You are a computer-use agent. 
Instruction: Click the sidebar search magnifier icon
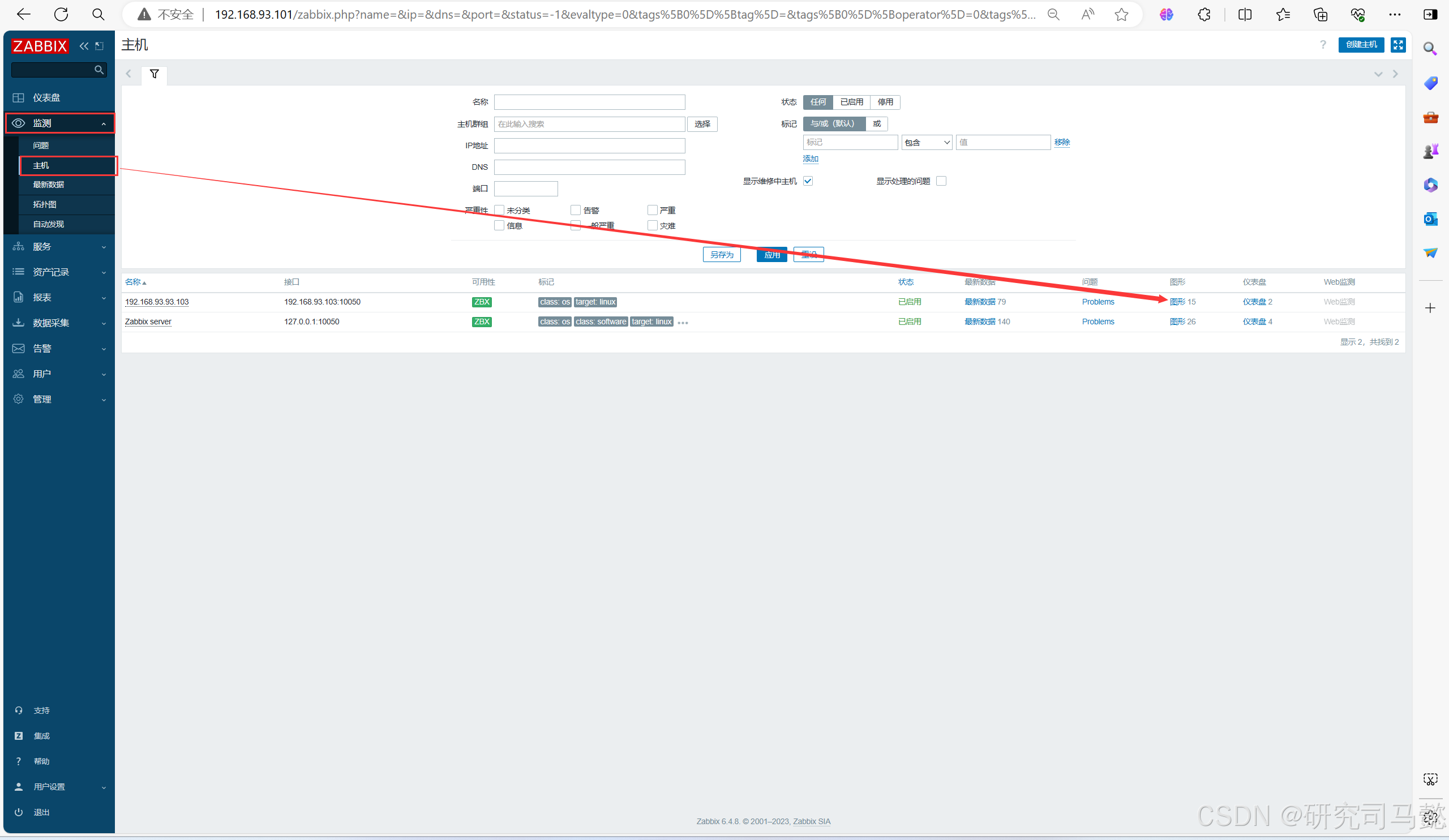(99, 70)
